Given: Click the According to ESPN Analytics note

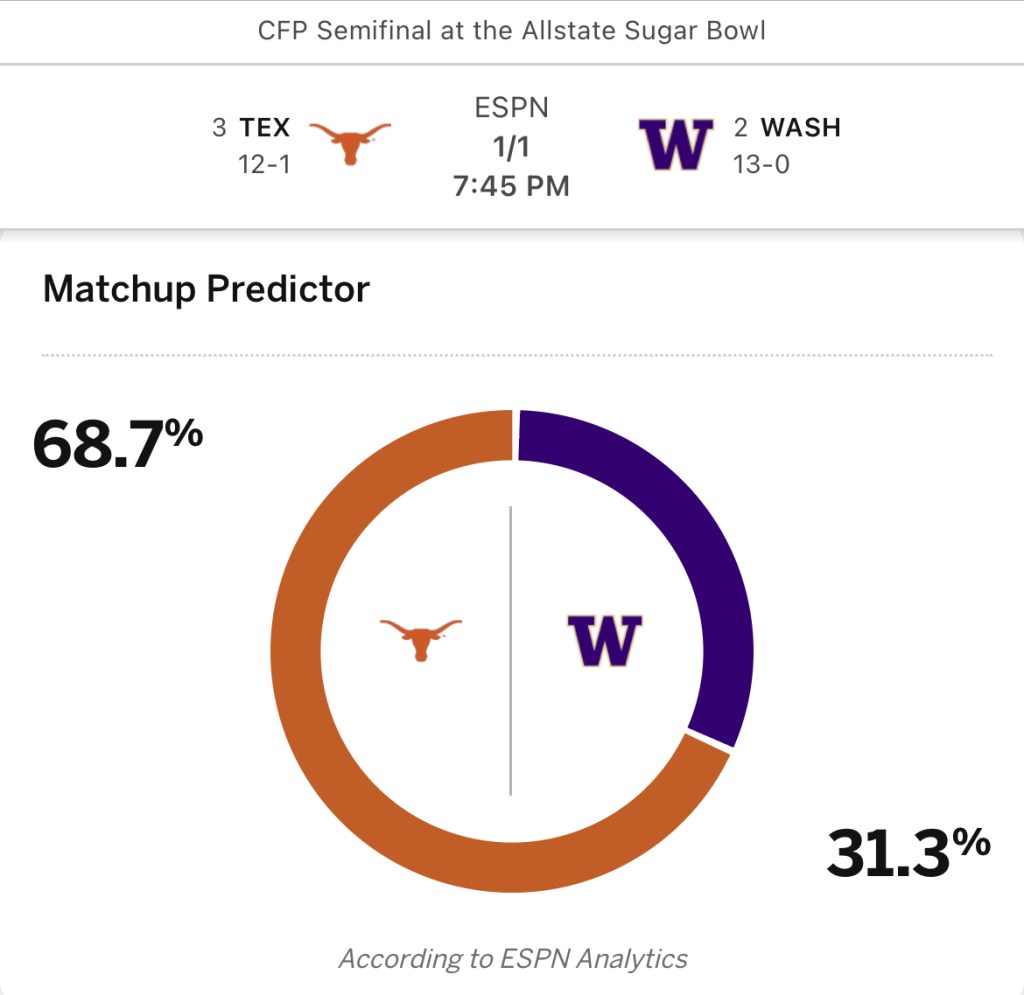Looking at the screenshot, I should 513,959.
